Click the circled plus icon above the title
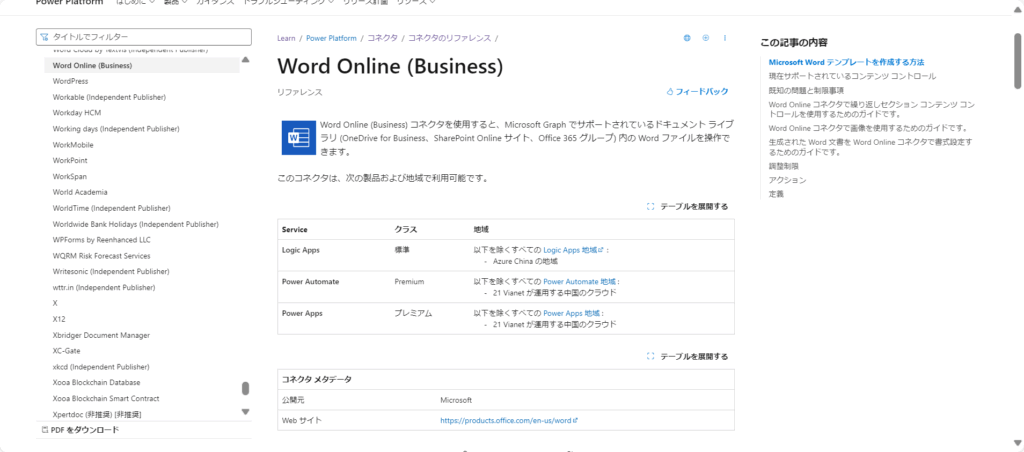1024x452 pixels. tap(706, 38)
